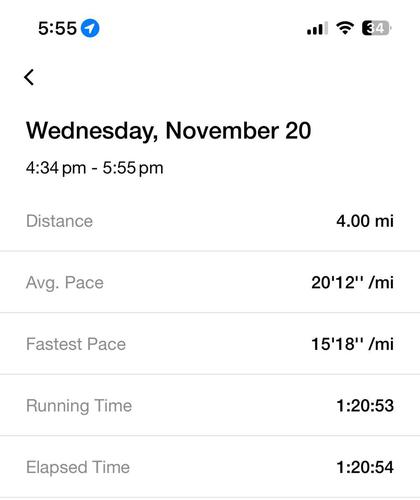Tap the number 34 inside battery icon

point(375,28)
